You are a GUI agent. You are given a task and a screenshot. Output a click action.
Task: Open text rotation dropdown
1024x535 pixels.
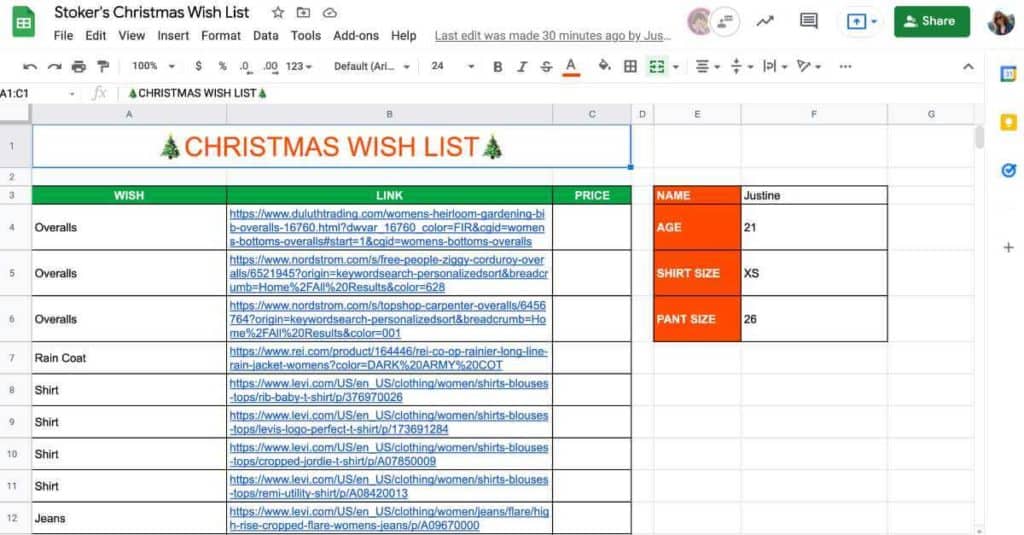808,66
